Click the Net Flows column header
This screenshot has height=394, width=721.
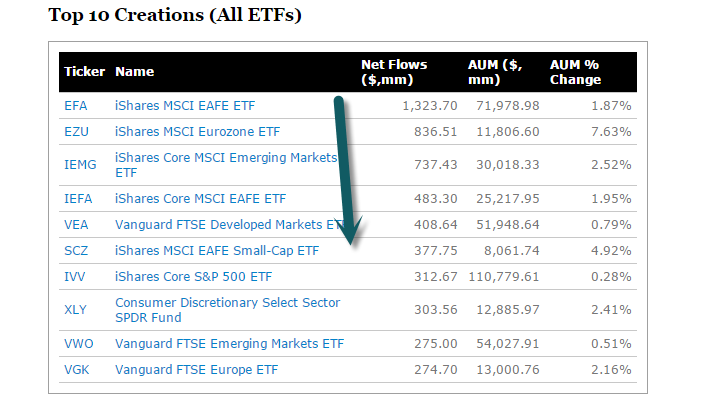tap(394, 72)
